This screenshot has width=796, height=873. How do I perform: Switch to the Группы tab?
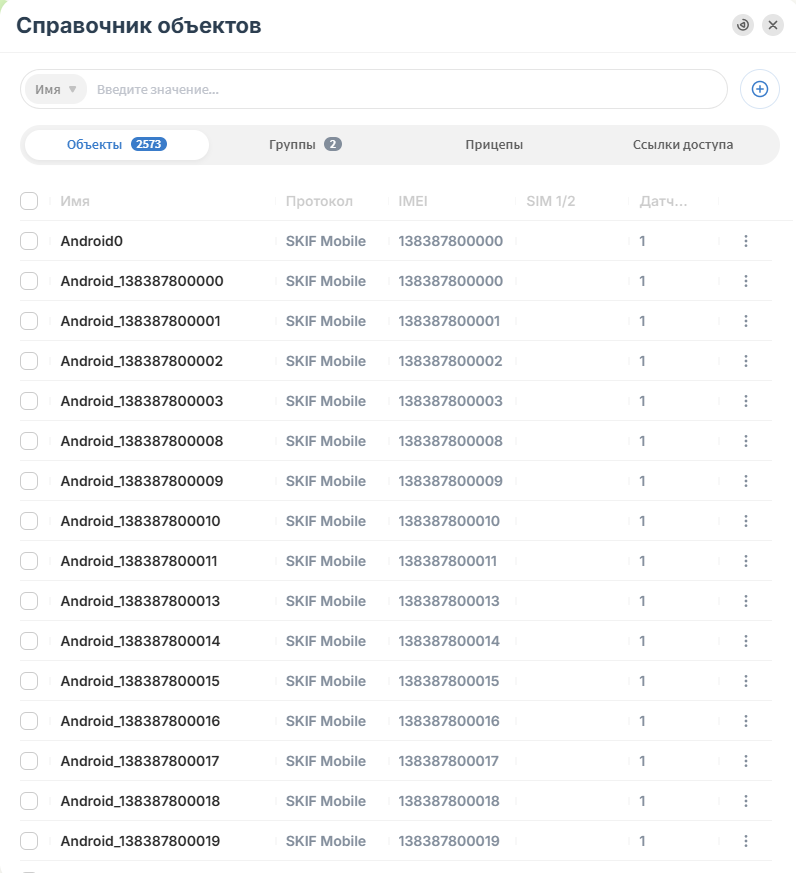coord(305,145)
